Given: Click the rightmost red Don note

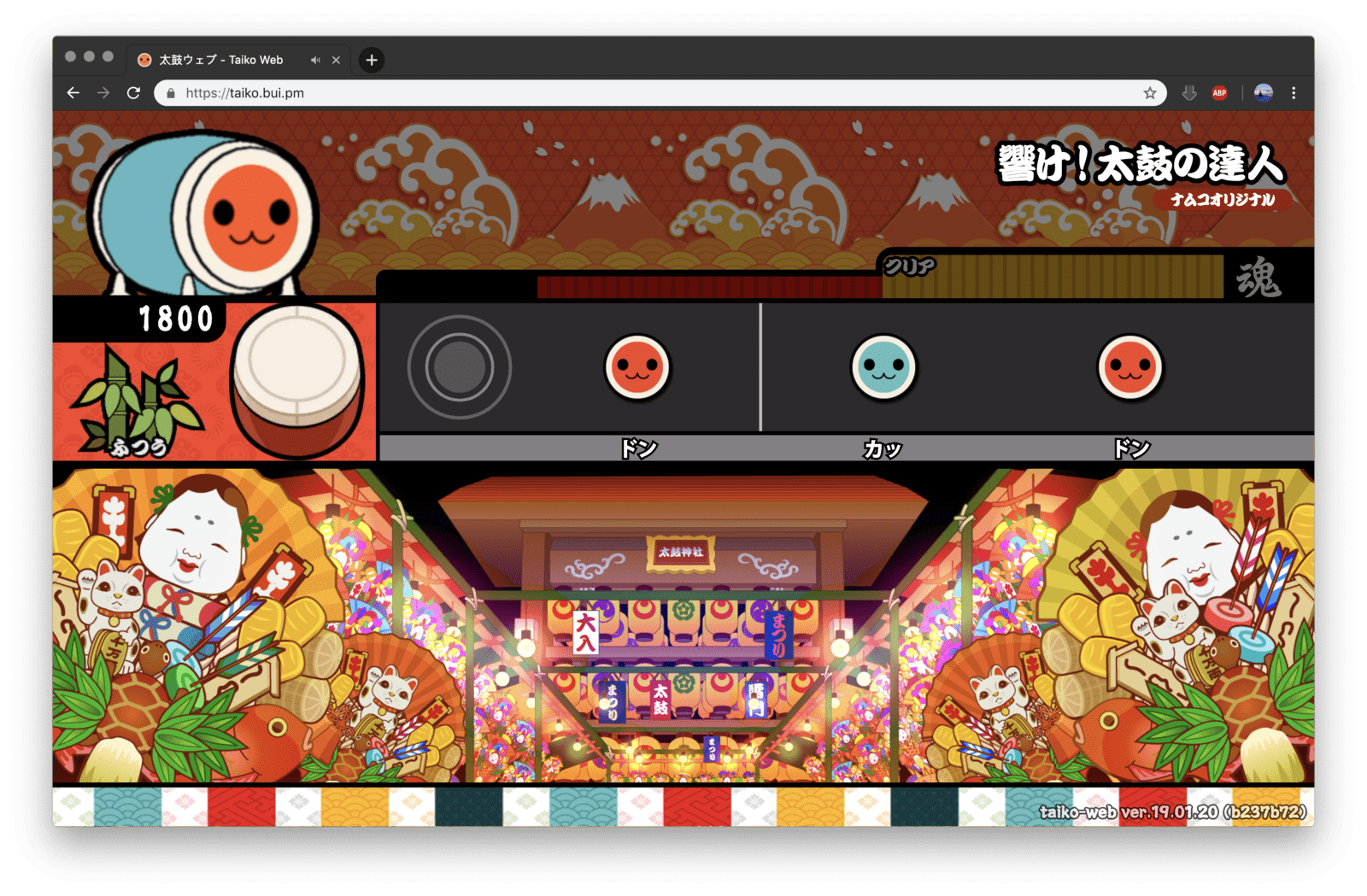Looking at the screenshot, I should pyautogui.click(x=1129, y=367).
